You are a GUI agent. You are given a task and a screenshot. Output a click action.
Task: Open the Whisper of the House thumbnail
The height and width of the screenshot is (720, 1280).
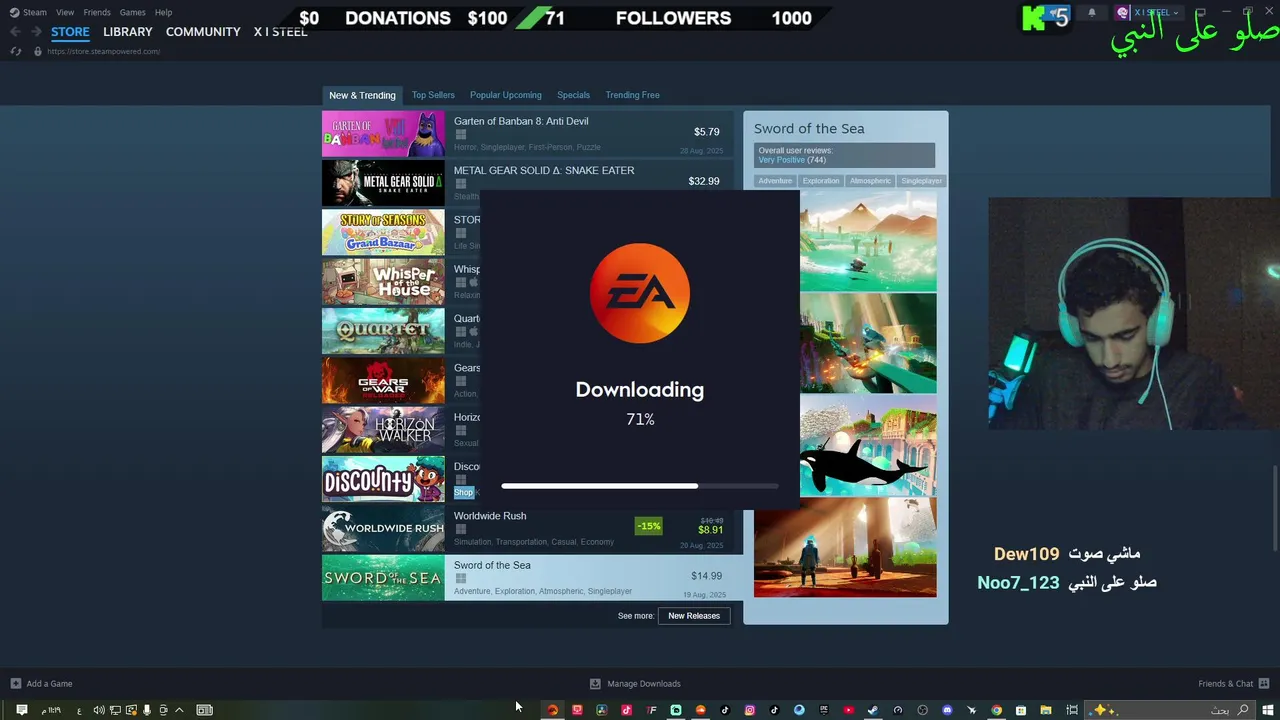coord(383,281)
